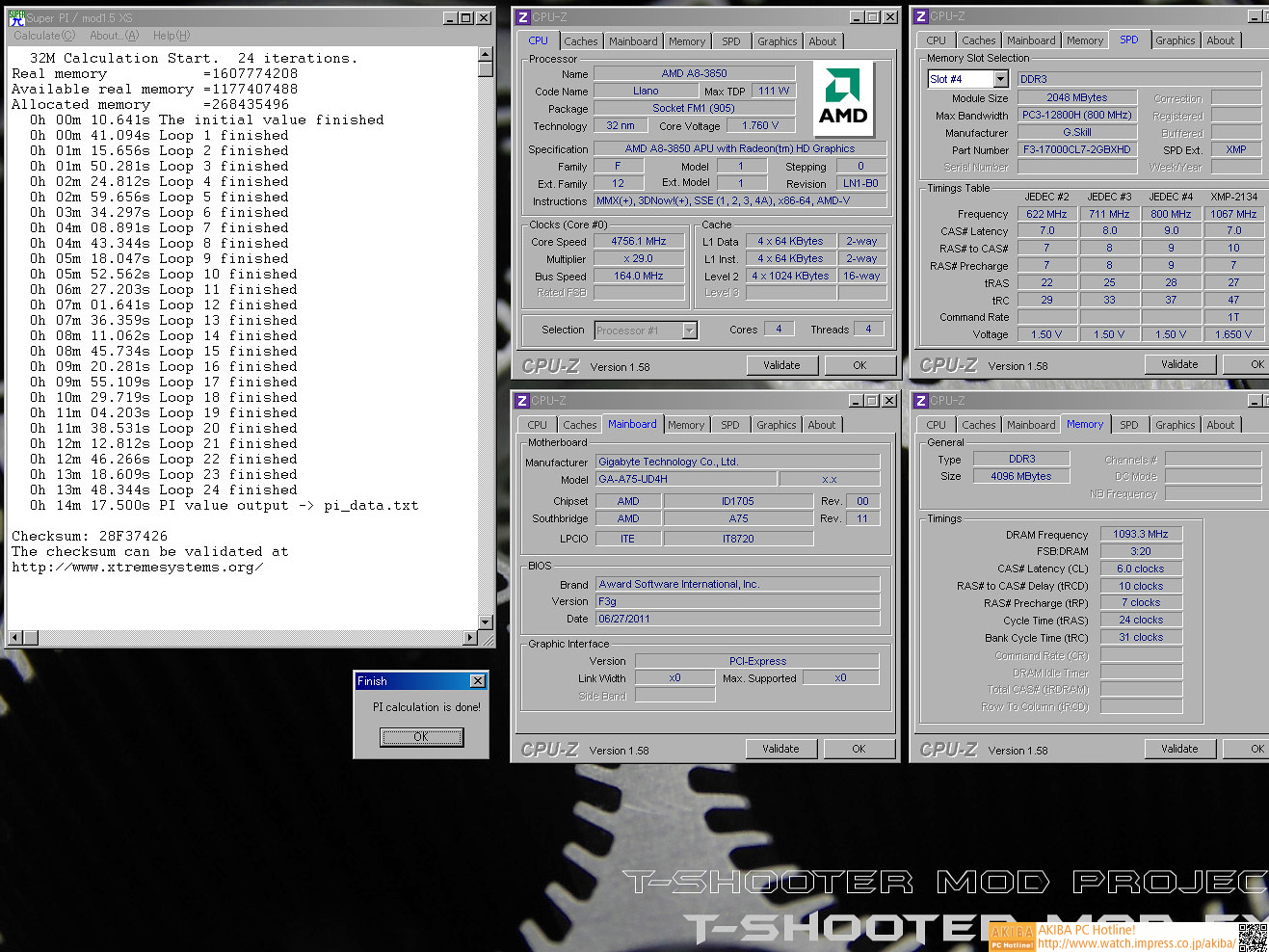Select the CPU tab in the Mainboard window

pos(538,425)
